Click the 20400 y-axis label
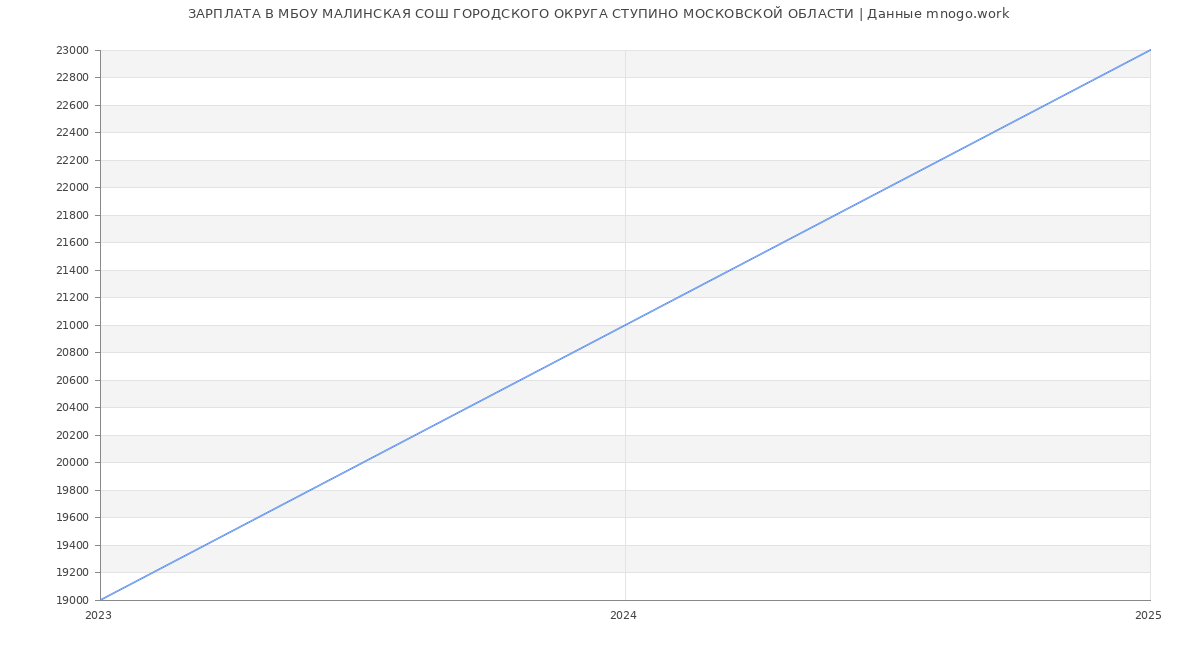The image size is (1200, 650). 72,408
